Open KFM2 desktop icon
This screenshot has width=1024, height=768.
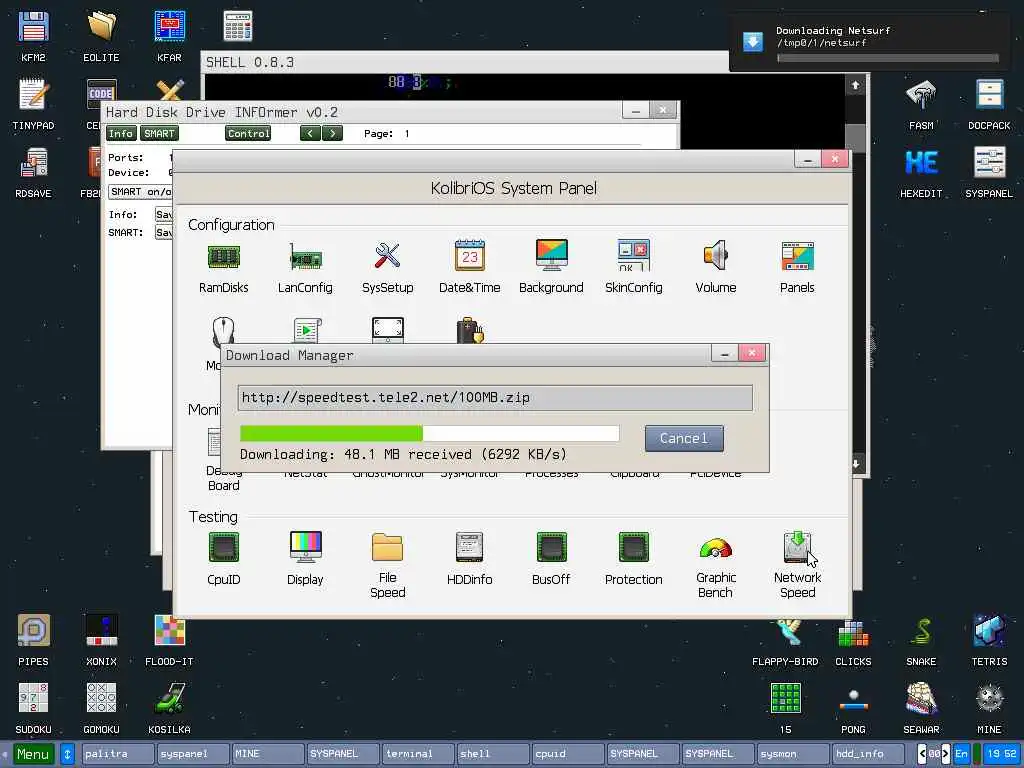point(33,27)
